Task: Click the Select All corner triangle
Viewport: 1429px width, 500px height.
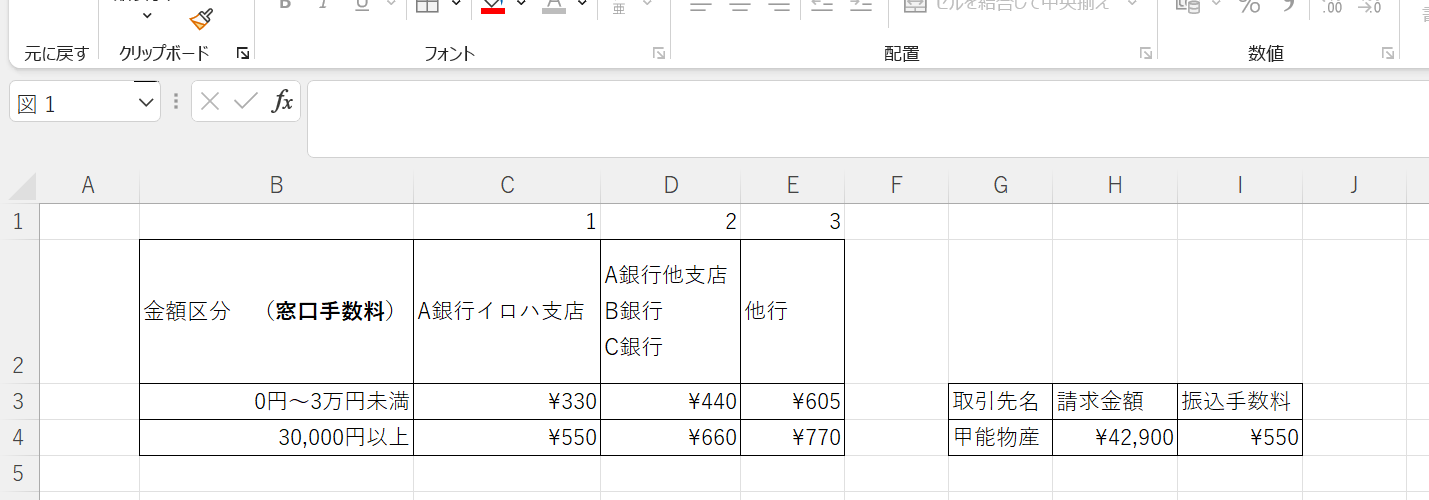Action: click(22, 186)
